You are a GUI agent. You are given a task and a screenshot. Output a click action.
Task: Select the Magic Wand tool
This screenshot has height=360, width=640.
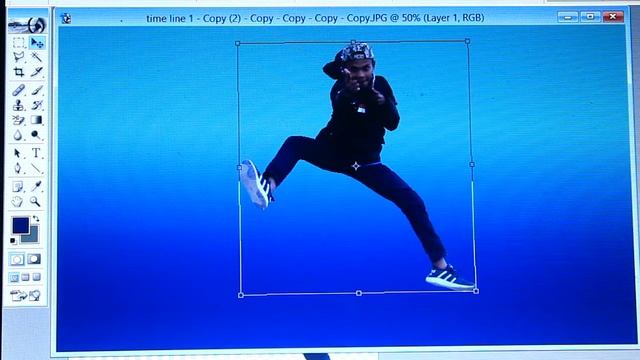click(37, 57)
